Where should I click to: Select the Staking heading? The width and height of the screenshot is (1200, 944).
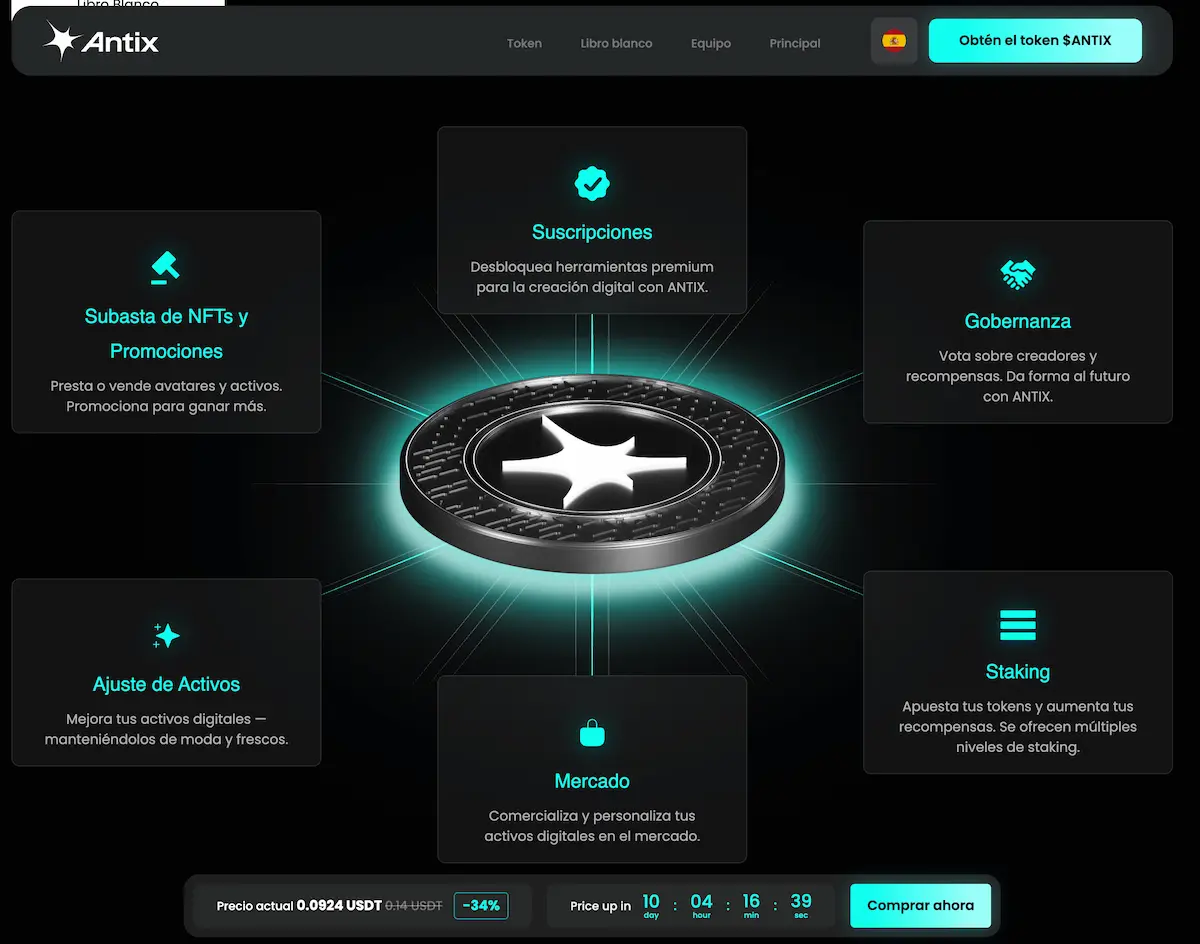1018,672
